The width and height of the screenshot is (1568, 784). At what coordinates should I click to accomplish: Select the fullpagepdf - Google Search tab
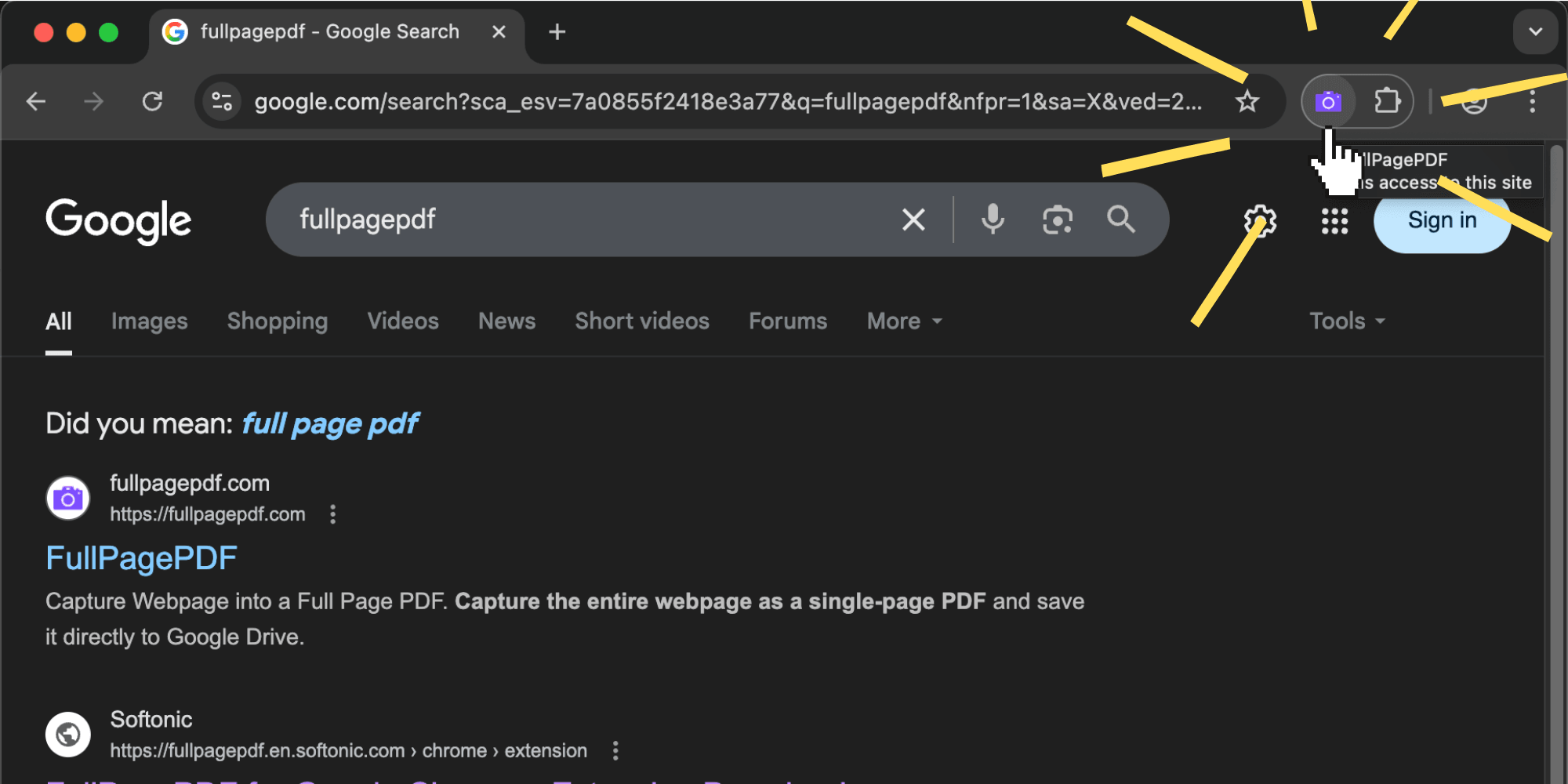[336, 33]
